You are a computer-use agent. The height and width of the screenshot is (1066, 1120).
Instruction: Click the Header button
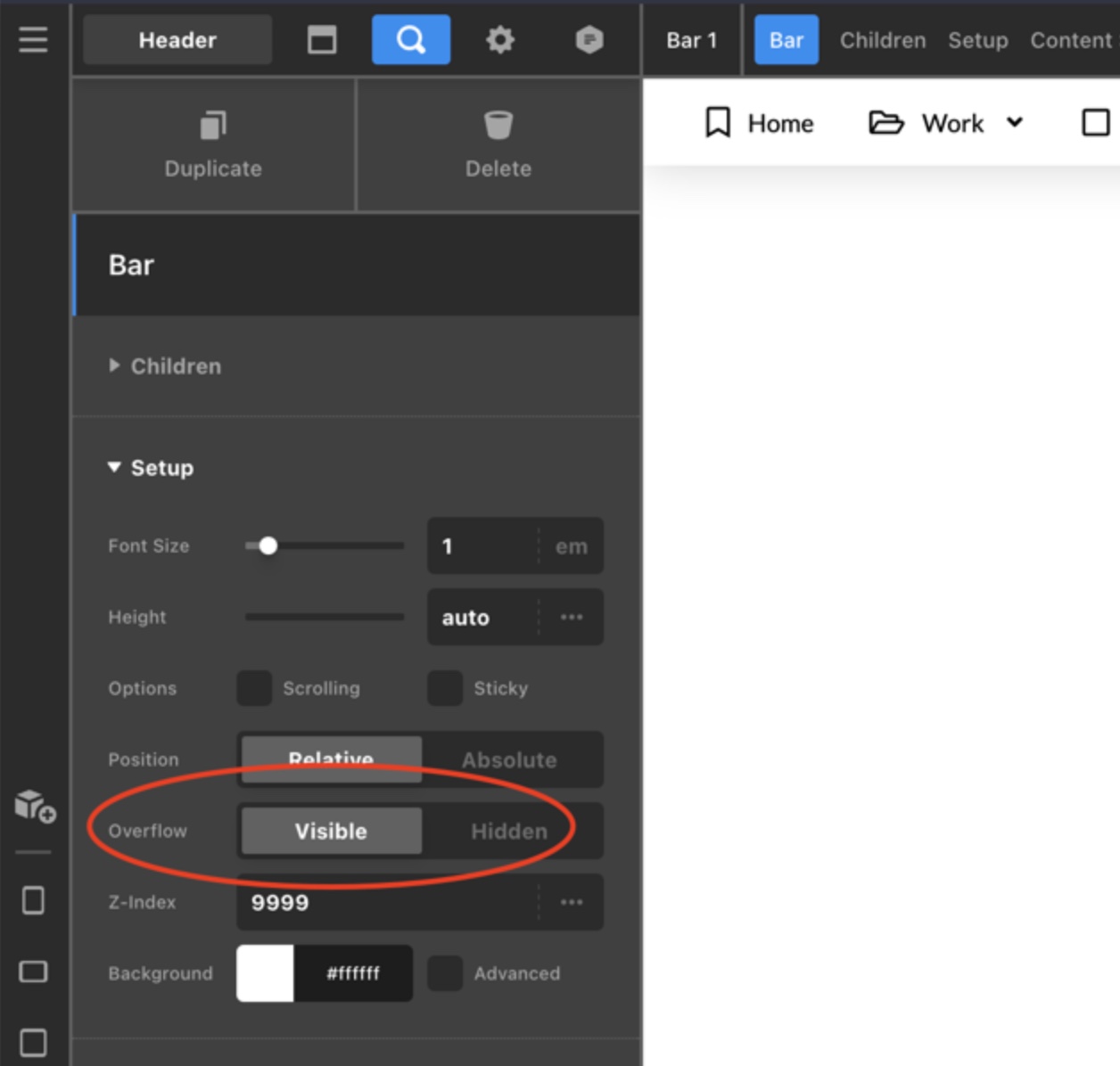click(177, 40)
